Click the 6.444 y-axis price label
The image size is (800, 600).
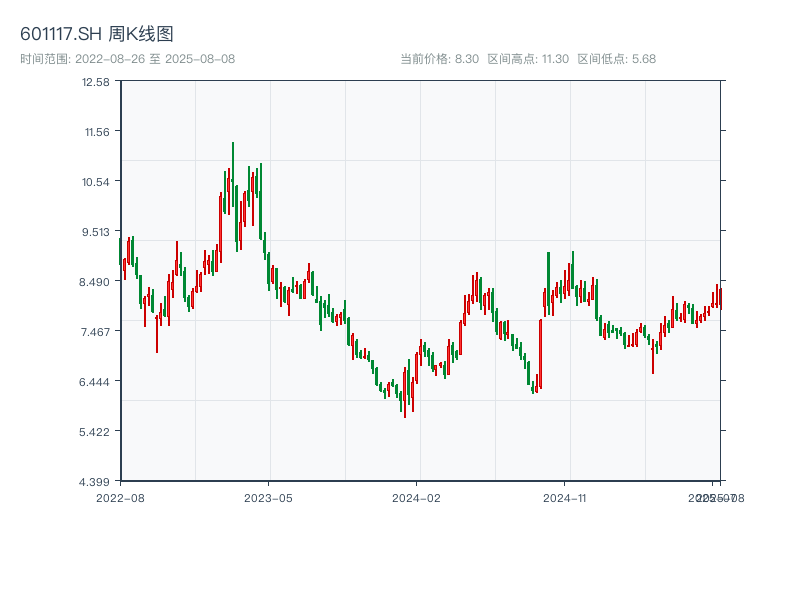pyautogui.click(x=97, y=382)
